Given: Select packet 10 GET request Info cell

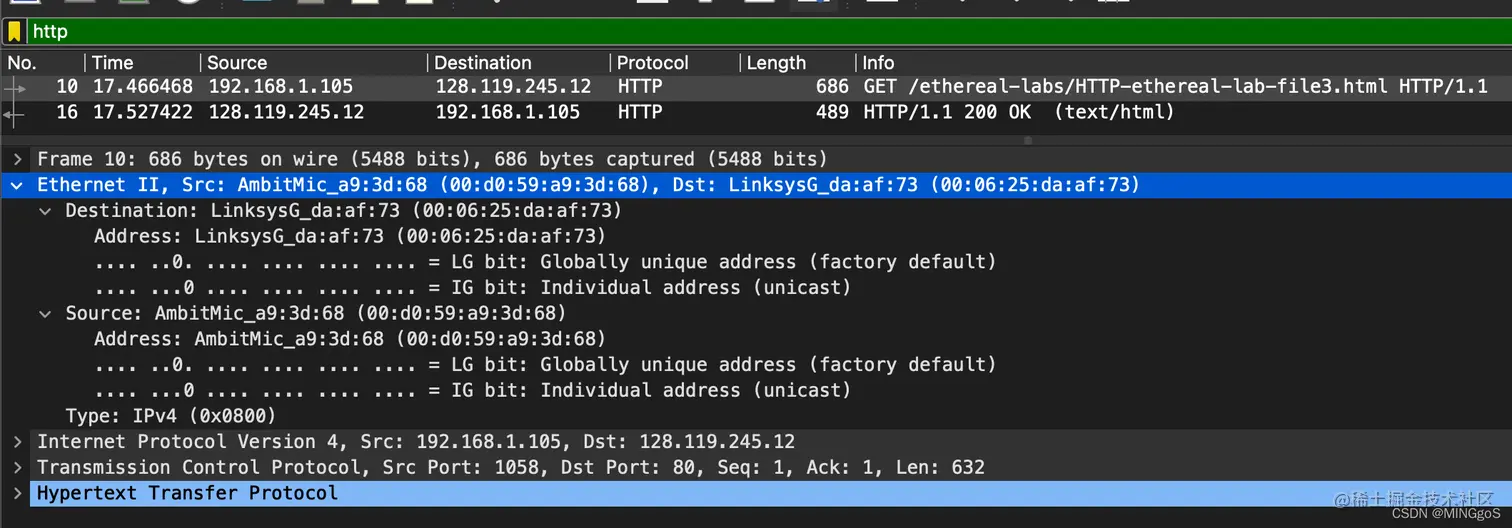Looking at the screenshot, I should (1175, 87).
